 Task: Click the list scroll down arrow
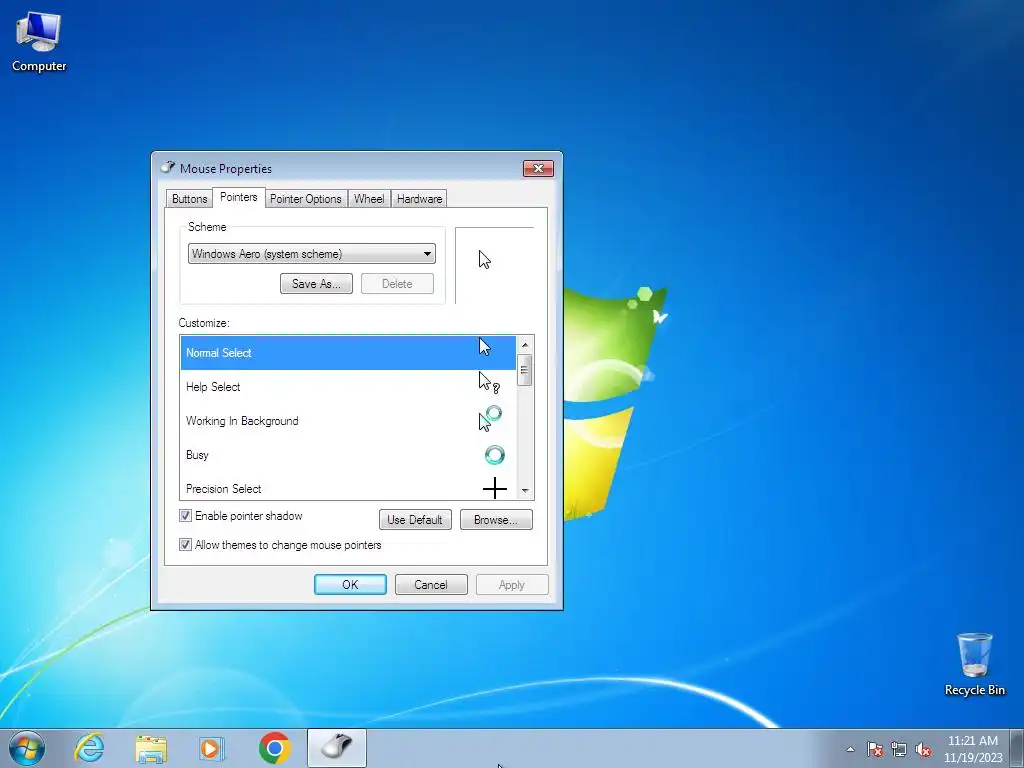[524, 491]
